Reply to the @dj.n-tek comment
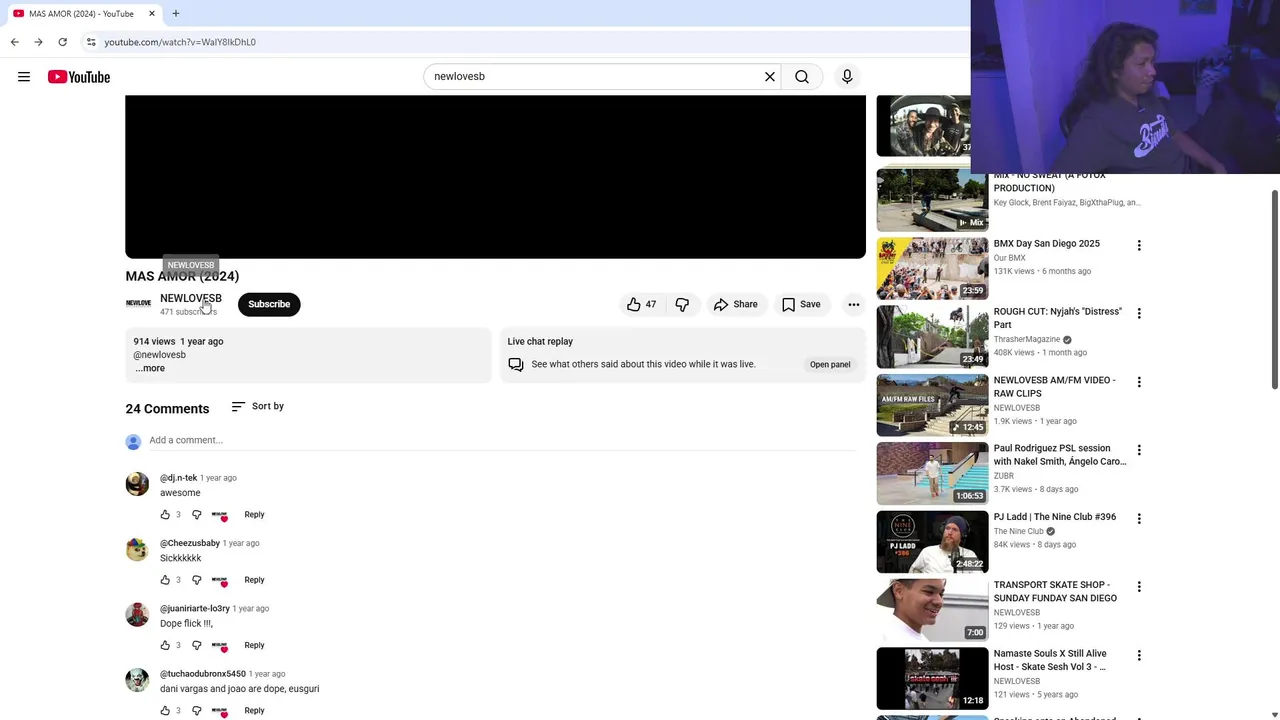Viewport: 1280px width, 720px height. point(254,515)
